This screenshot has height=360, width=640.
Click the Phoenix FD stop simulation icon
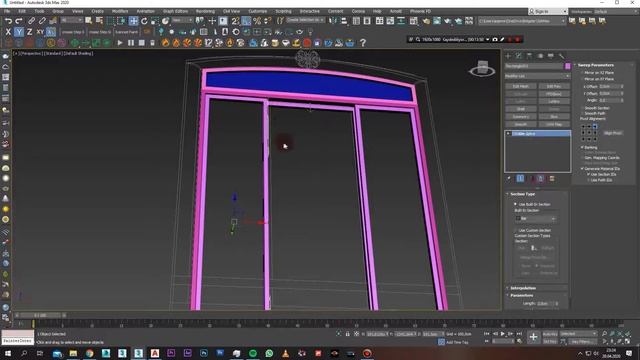tap(142, 42)
